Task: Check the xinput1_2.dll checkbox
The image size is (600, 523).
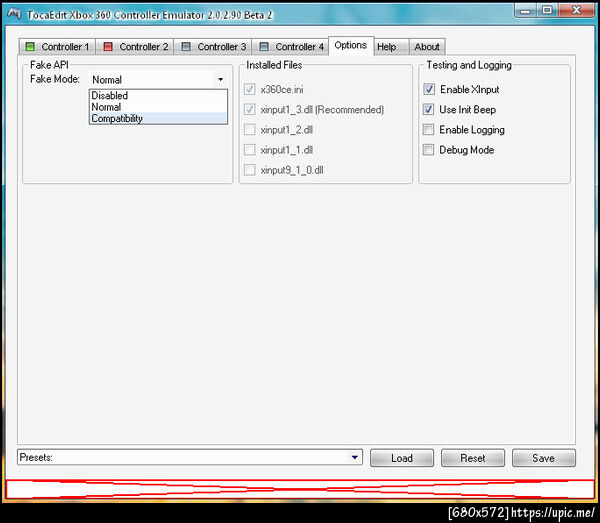Action: tap(249, 130)
